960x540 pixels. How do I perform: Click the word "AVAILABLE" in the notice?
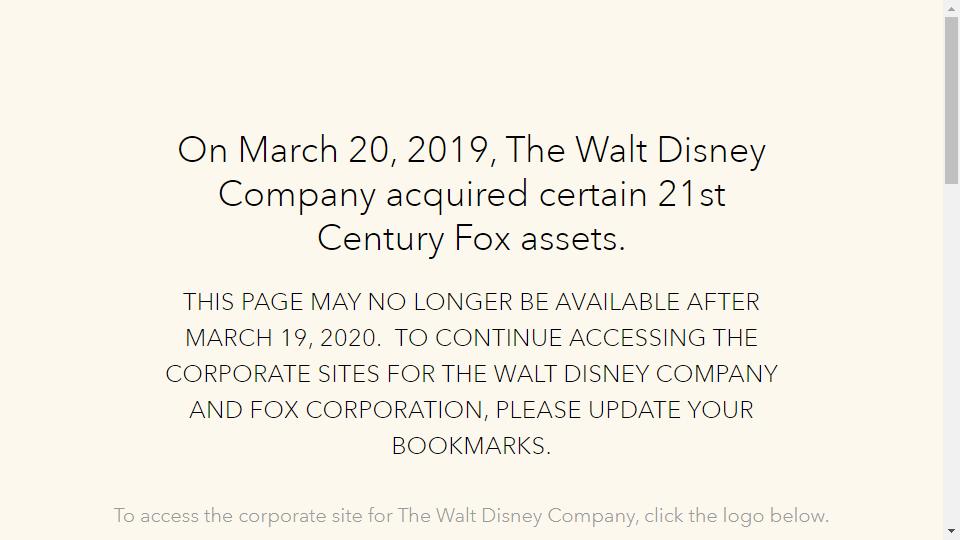(617, 302)
